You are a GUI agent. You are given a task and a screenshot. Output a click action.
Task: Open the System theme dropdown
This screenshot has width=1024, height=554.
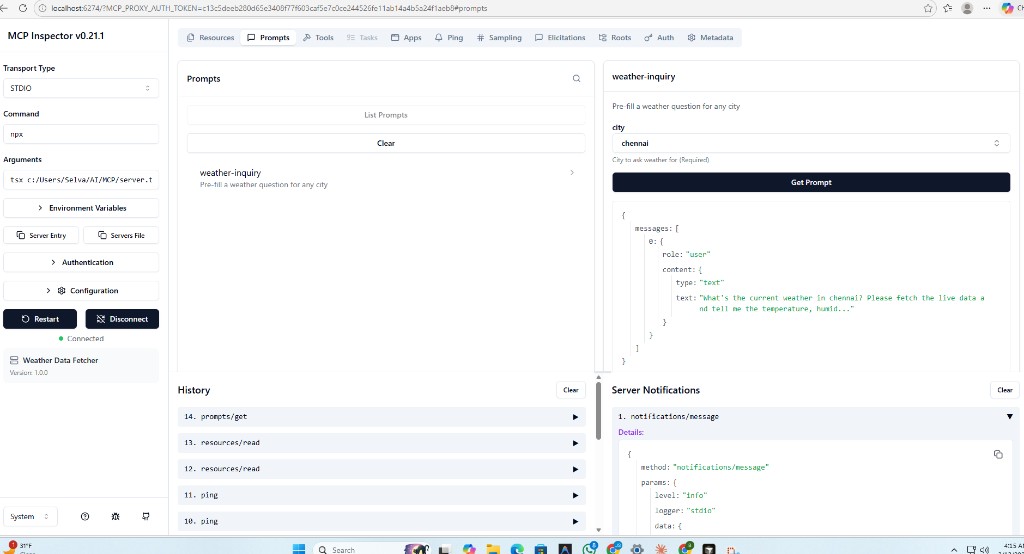click(x=30, y=516)
